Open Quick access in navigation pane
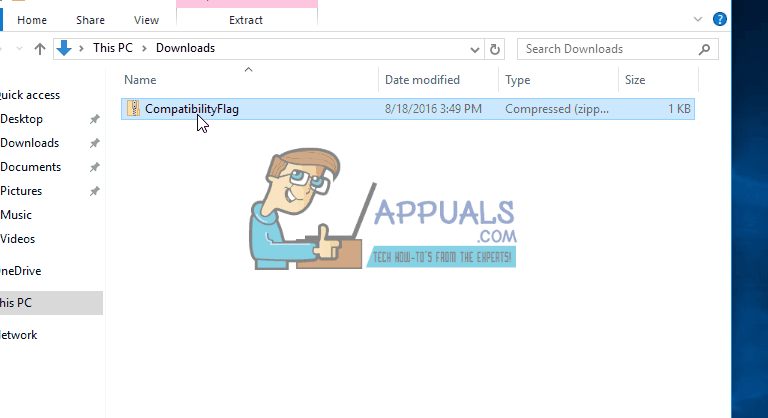 [30, 95]
